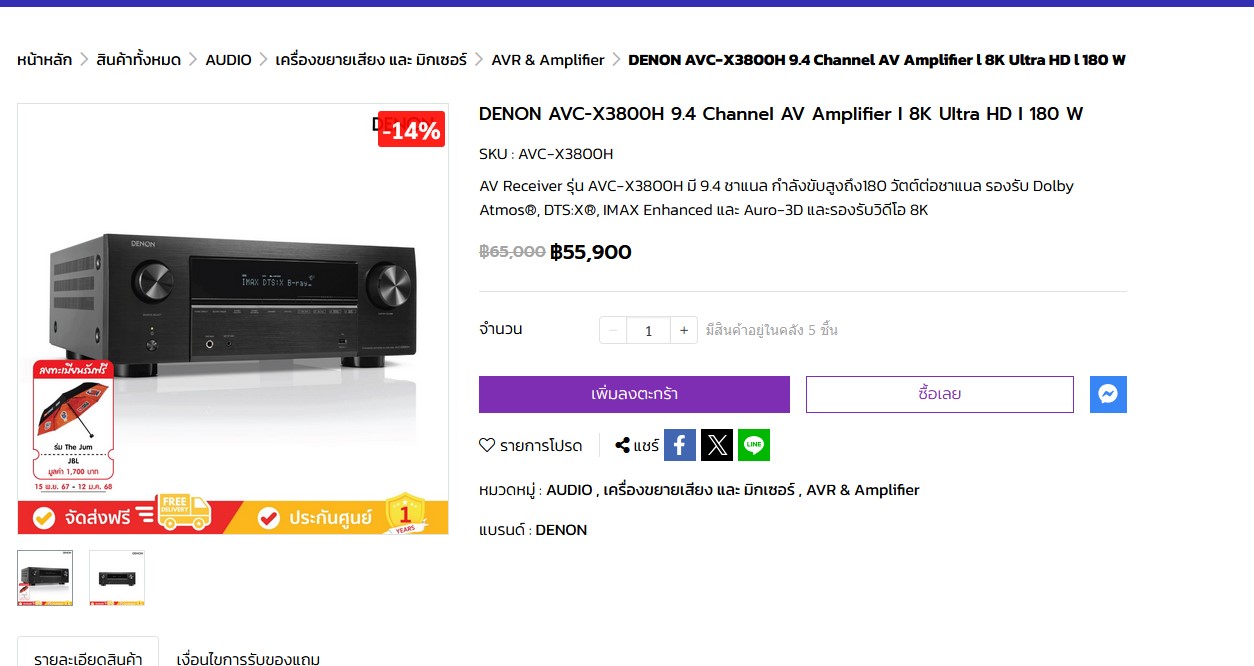Share product via LINE icon

(754, 445)
